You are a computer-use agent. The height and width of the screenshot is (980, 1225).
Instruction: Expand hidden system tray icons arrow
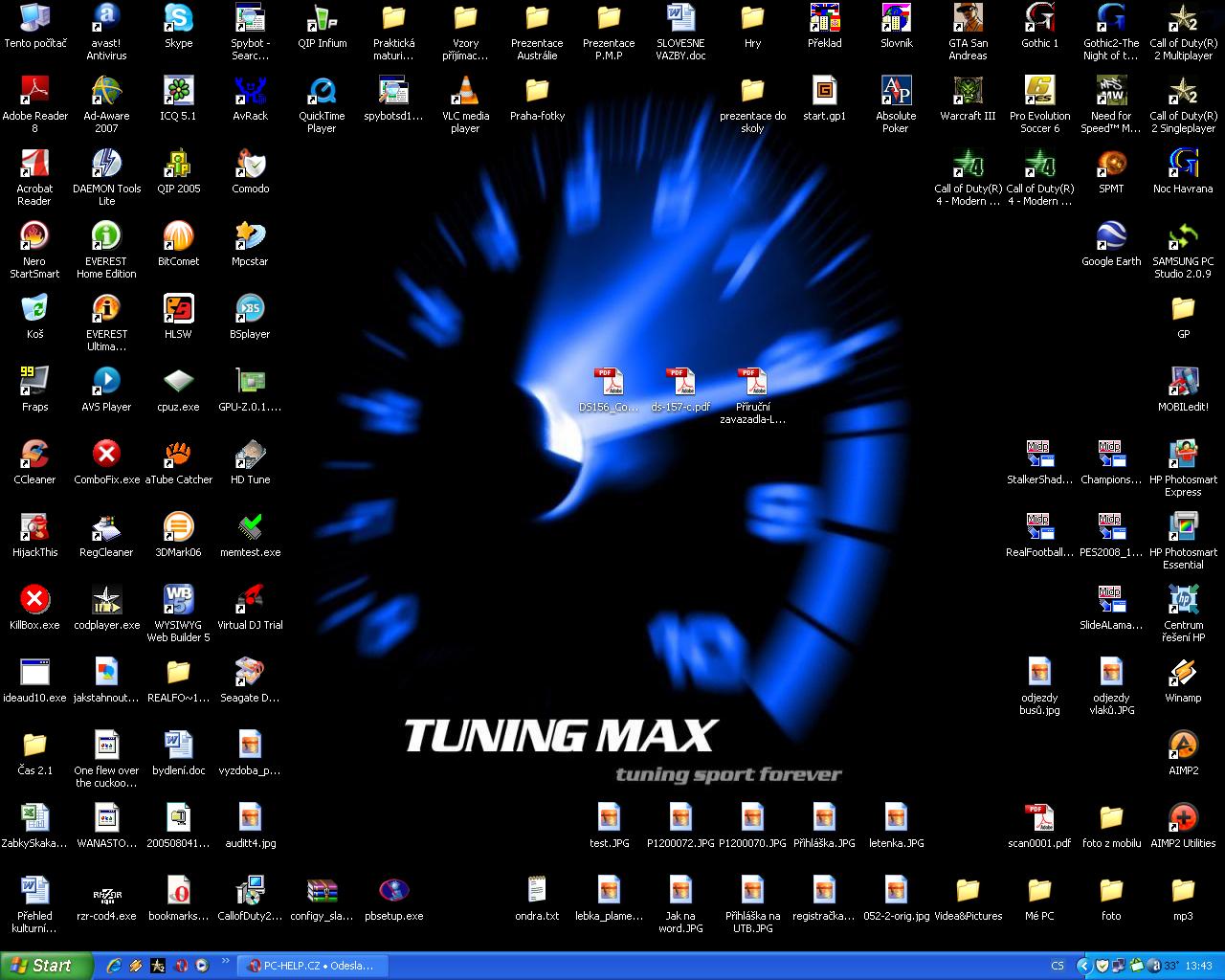1083,966
